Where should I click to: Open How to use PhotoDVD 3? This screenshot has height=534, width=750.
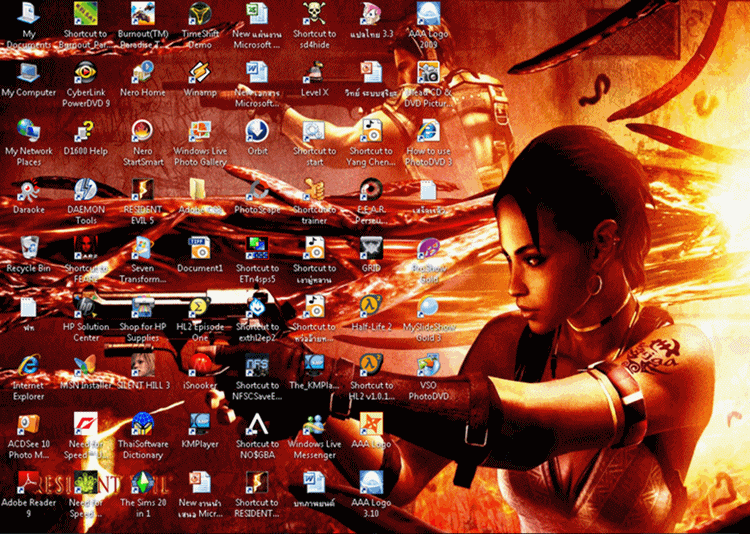pos(429,131)
